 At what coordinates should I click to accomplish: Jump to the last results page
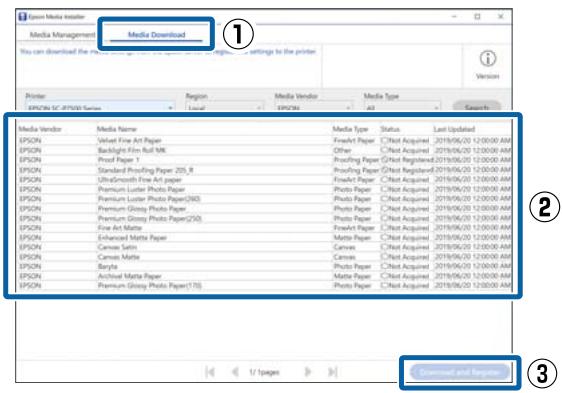[x=333, y=372]
